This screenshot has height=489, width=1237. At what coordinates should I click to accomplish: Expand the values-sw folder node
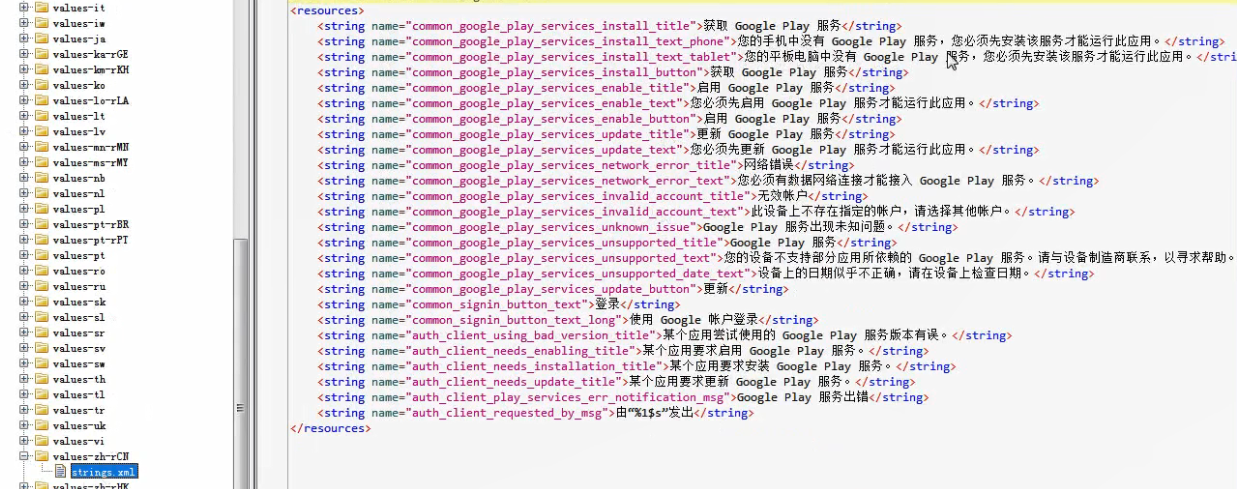(24, 364)
